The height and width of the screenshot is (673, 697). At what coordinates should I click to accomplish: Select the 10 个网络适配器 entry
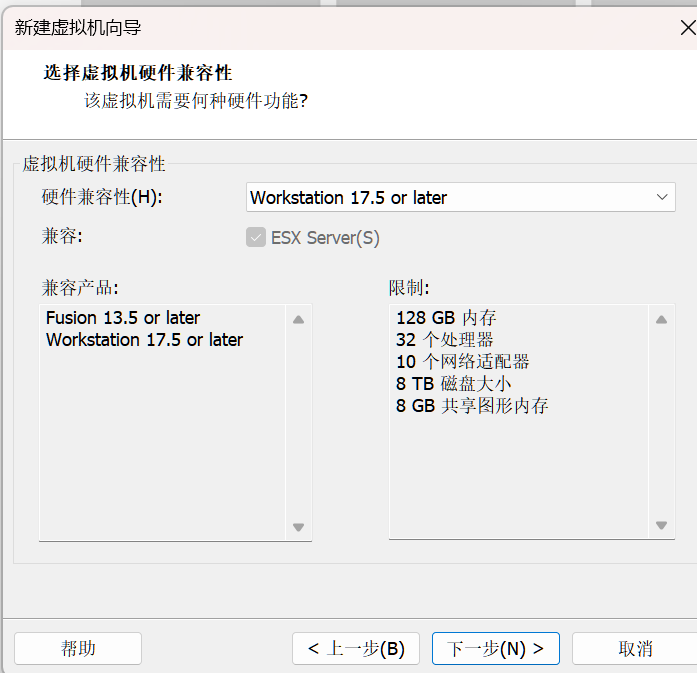pos(462,362)
